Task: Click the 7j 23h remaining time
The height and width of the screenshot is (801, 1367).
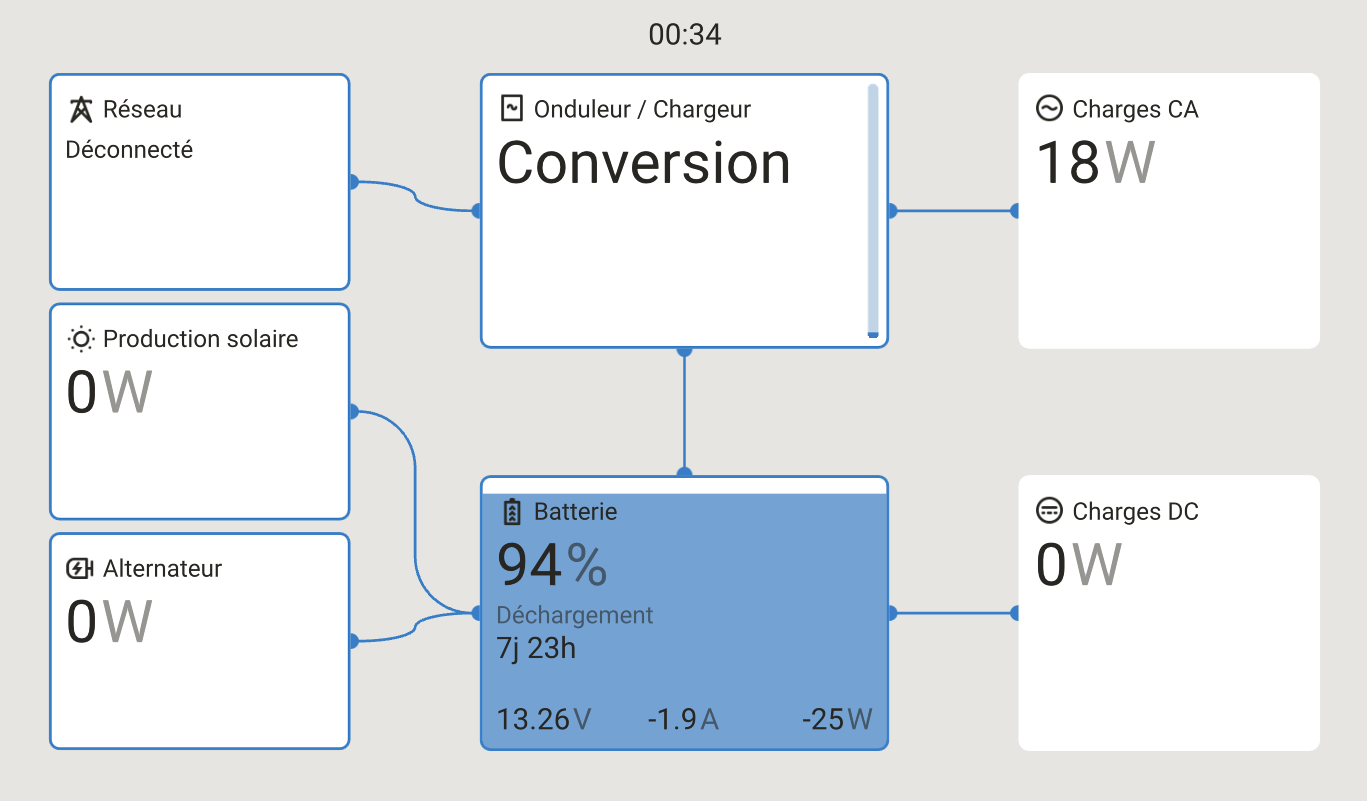Action: tap(536, 648)
